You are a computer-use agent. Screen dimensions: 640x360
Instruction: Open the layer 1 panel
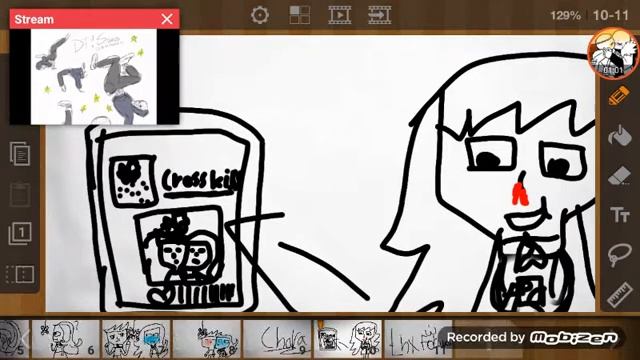(x=20, y=233)
